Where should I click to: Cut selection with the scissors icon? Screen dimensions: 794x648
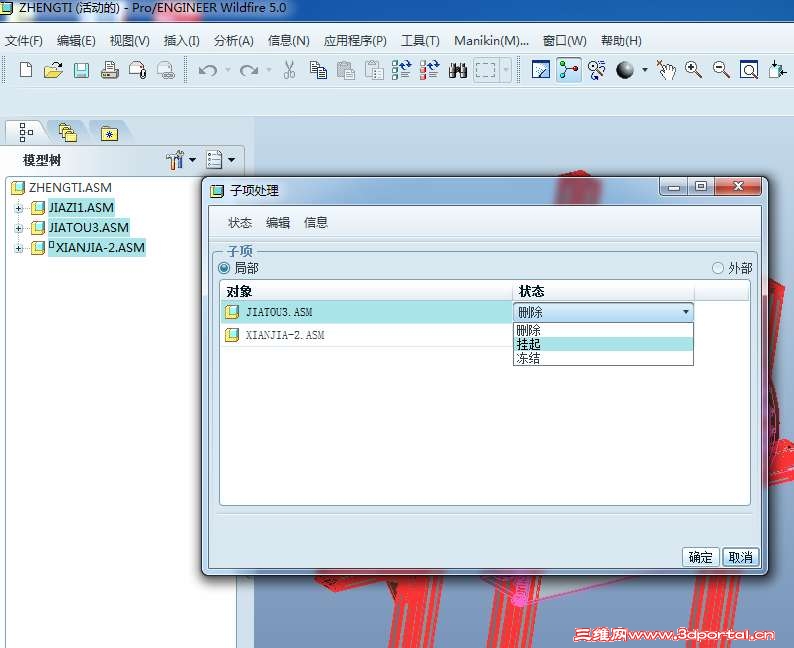pos(289,70)
